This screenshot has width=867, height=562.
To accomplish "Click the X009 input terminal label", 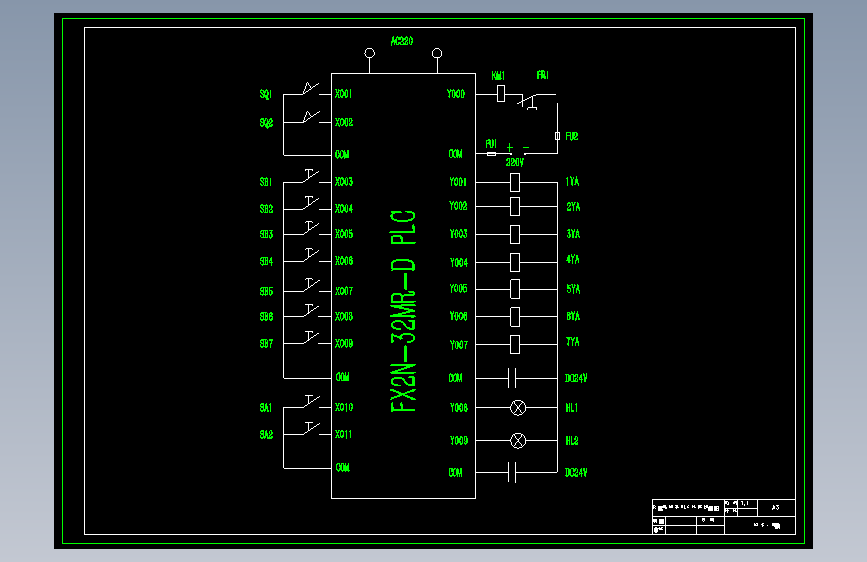I will pos(344,344).
